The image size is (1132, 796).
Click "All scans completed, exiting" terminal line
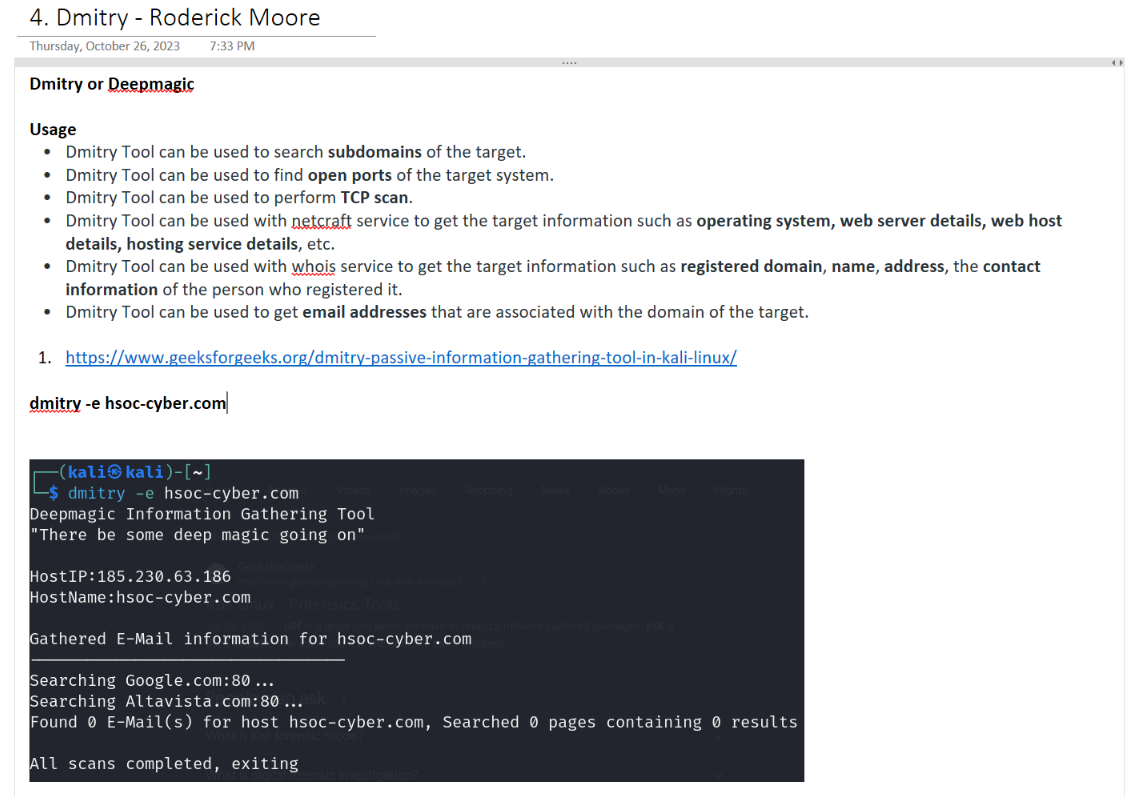point(164,764)
